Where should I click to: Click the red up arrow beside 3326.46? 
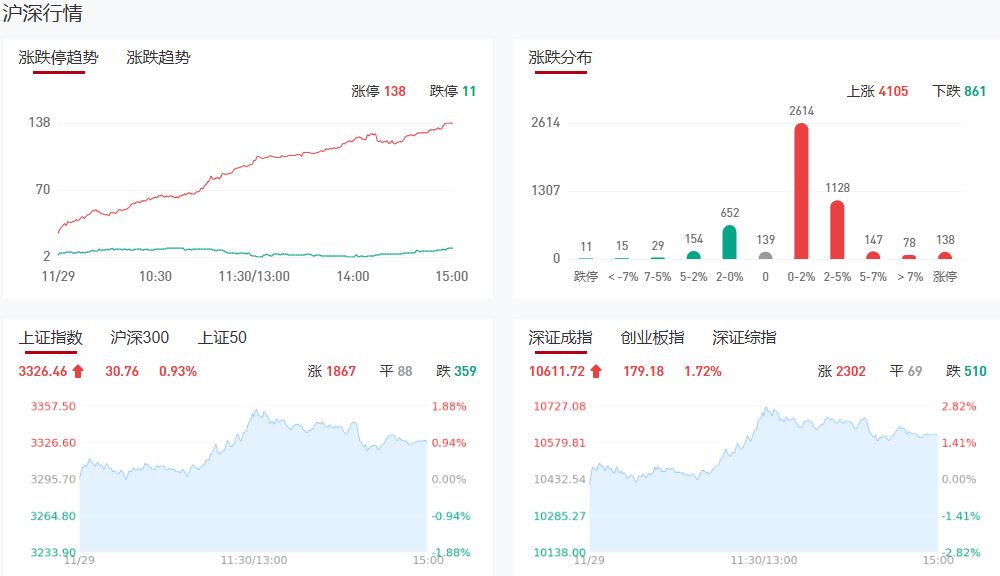pos(78,371)
